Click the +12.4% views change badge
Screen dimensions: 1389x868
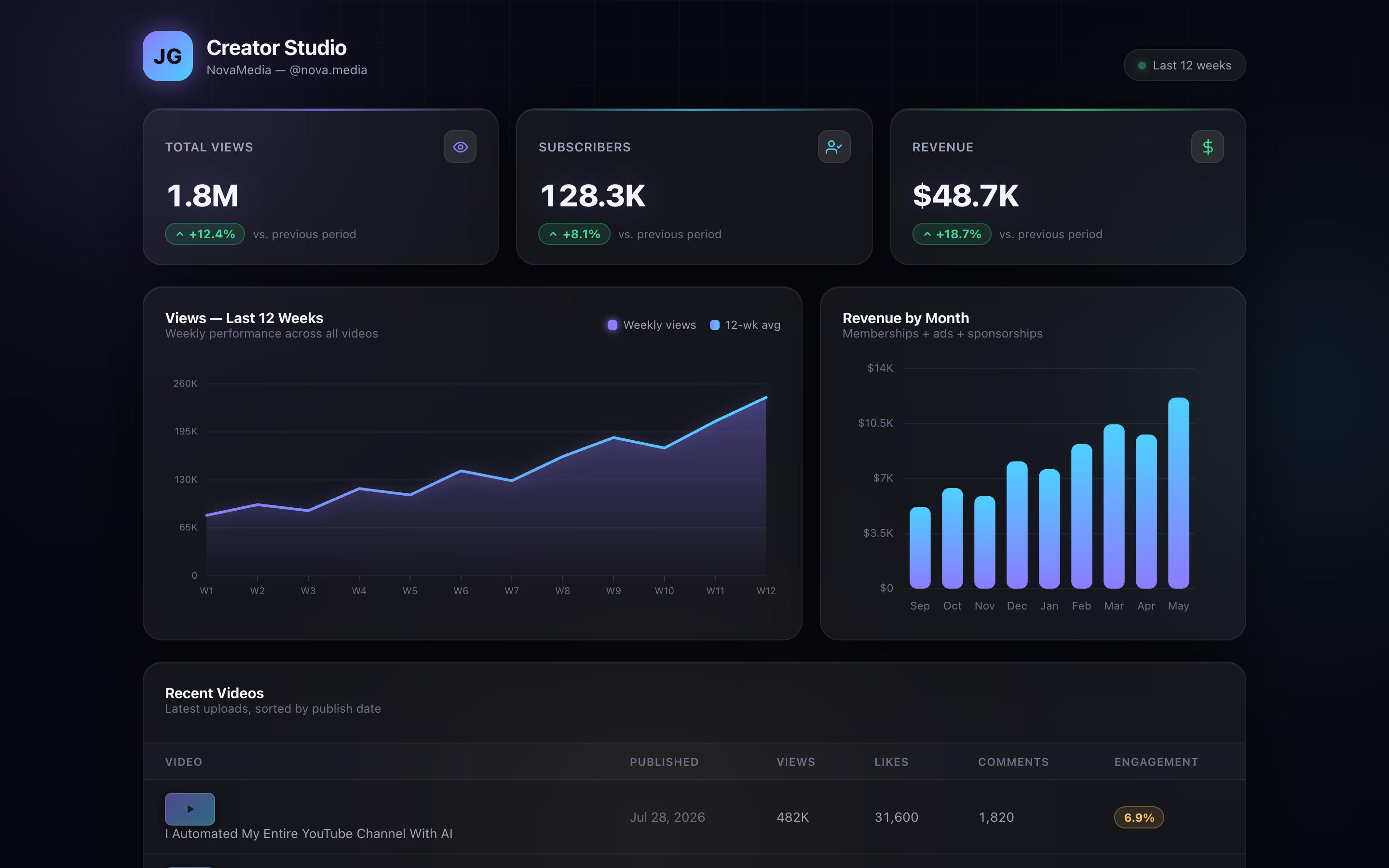[205, 234]
